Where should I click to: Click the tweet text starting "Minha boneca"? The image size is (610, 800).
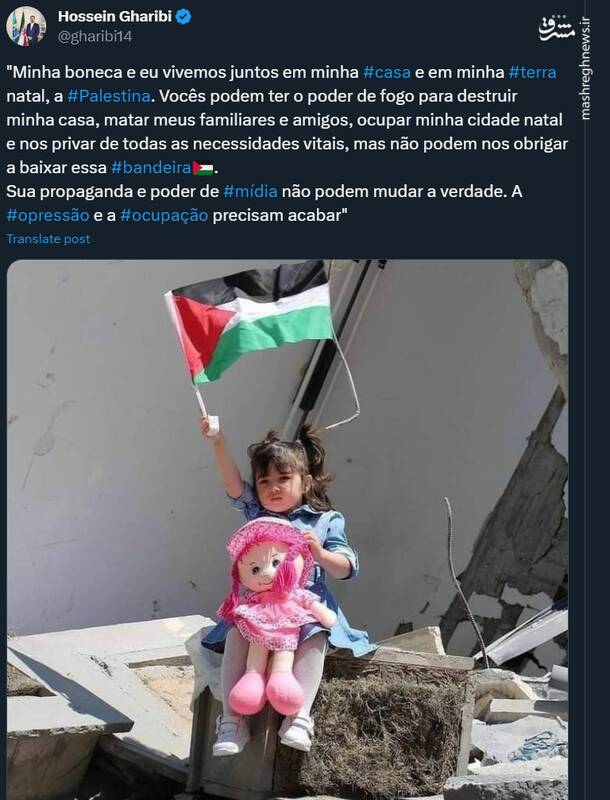(287, 144)
